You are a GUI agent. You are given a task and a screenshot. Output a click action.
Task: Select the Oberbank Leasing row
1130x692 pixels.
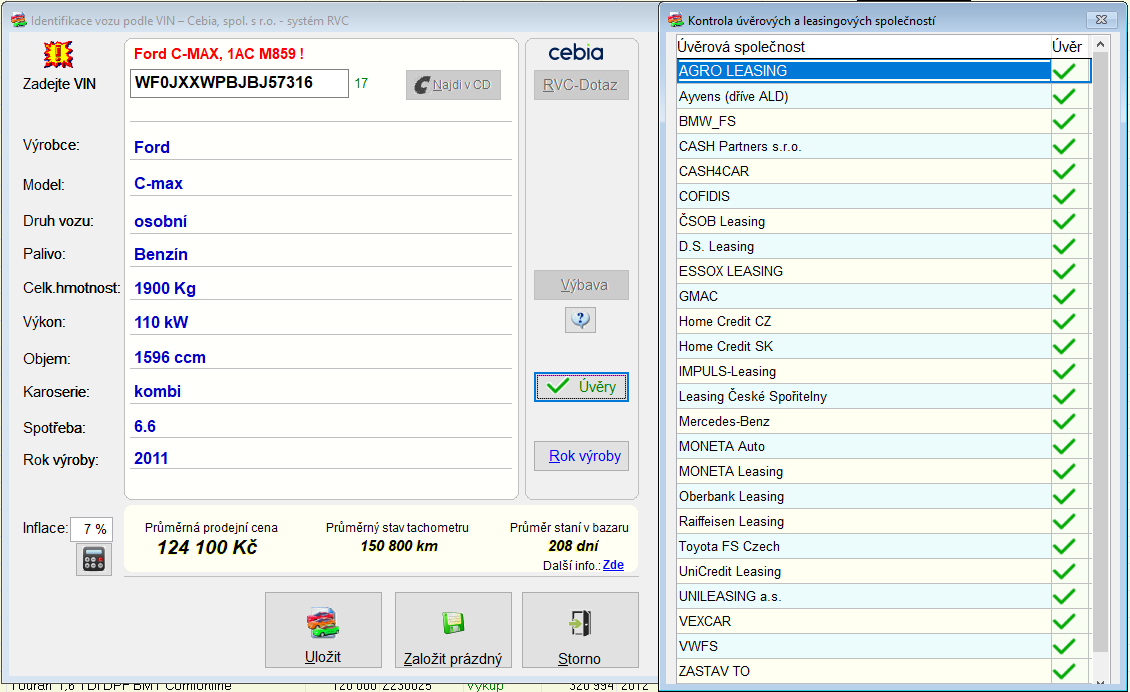click(884, 497)
